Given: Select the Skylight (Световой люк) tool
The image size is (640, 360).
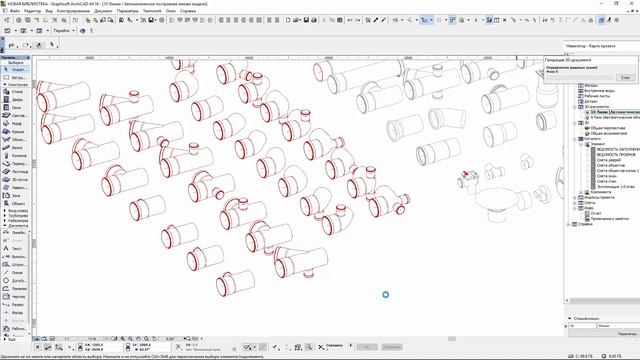Looking at the screenshot, I should 15,116.
